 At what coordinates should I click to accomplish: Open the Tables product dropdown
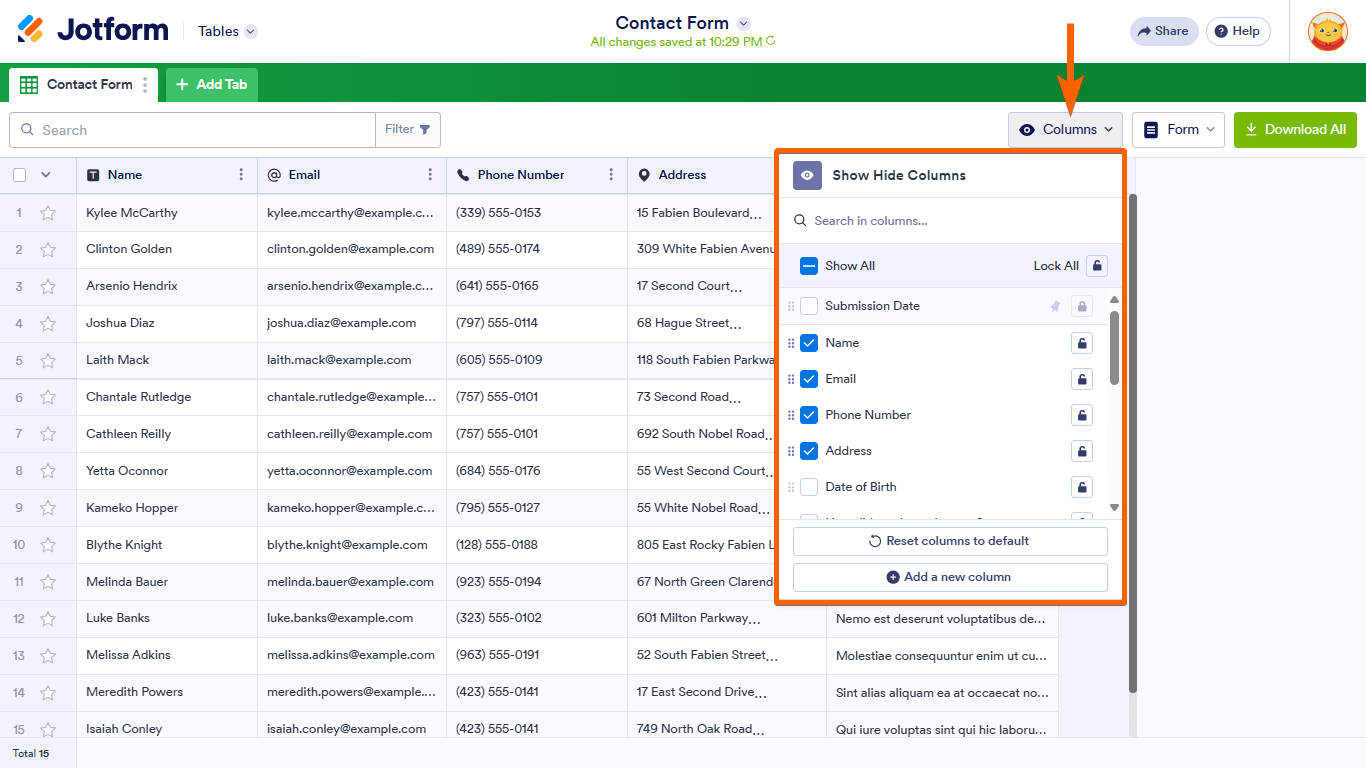[x=227, y=31]
